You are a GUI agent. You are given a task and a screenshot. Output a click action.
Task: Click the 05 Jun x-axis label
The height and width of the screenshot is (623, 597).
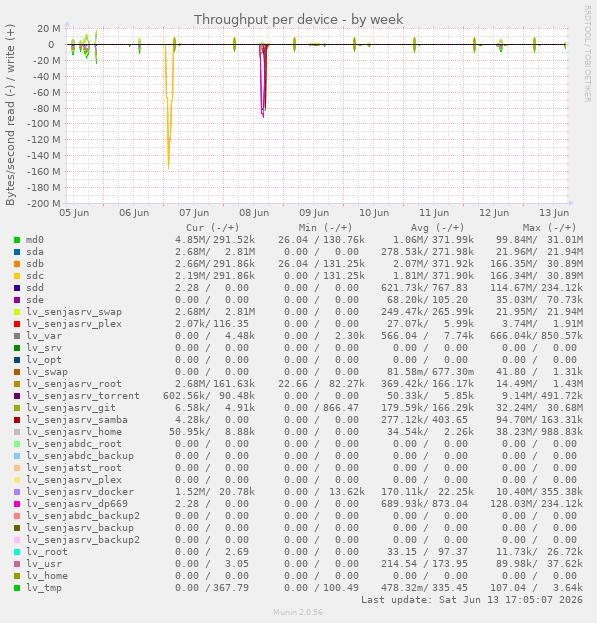click(74, 213)
